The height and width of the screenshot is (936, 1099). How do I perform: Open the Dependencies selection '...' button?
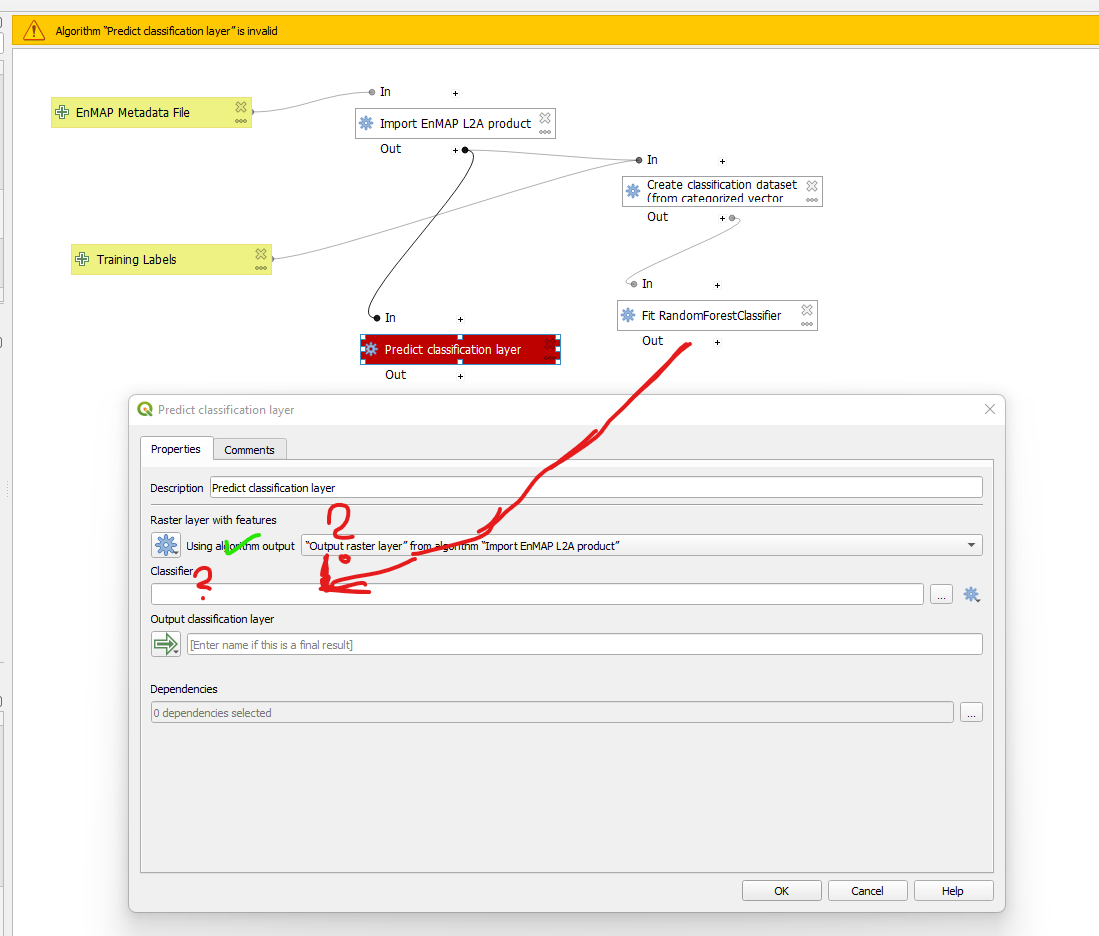click(971, 711)
